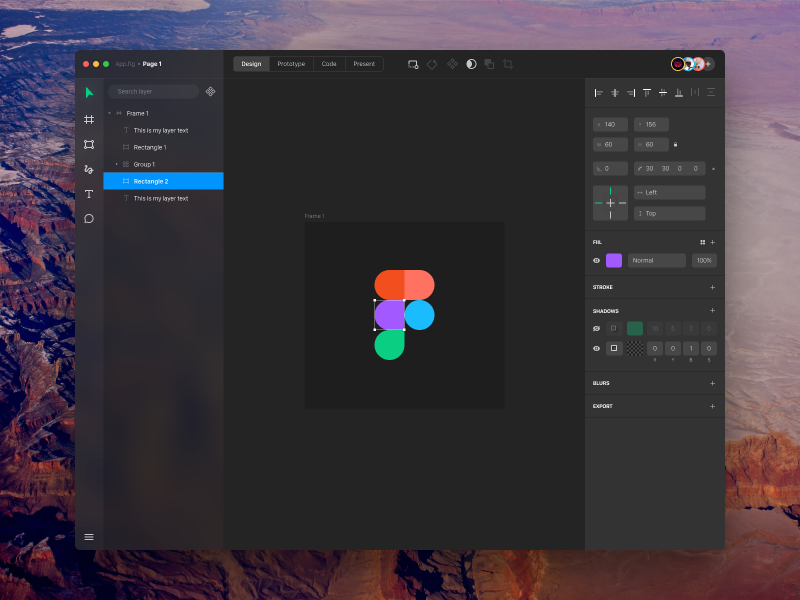The width and height of the screenshot is (800, 600).
Task: Hide the second shadow with eye icon
Action: pyautogui.click(x=596, y=348)
